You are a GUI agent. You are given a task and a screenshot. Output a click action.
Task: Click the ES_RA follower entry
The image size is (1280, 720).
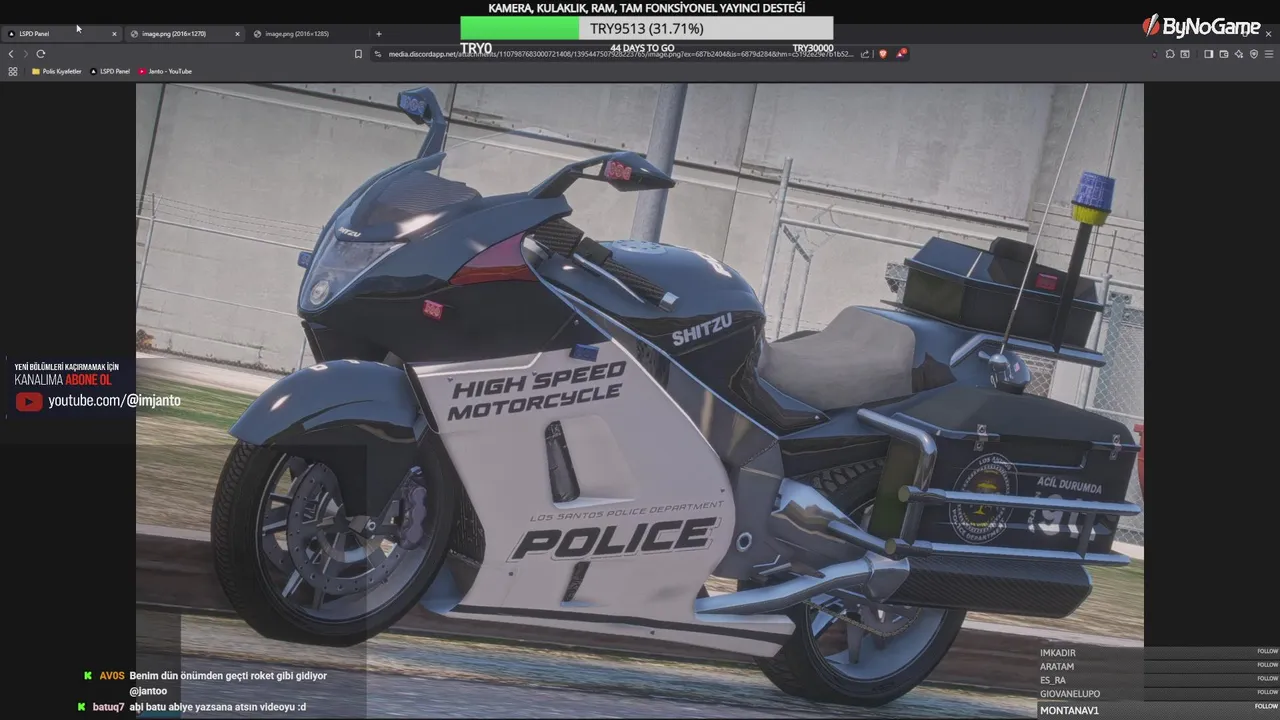[x=1053, y=680]
